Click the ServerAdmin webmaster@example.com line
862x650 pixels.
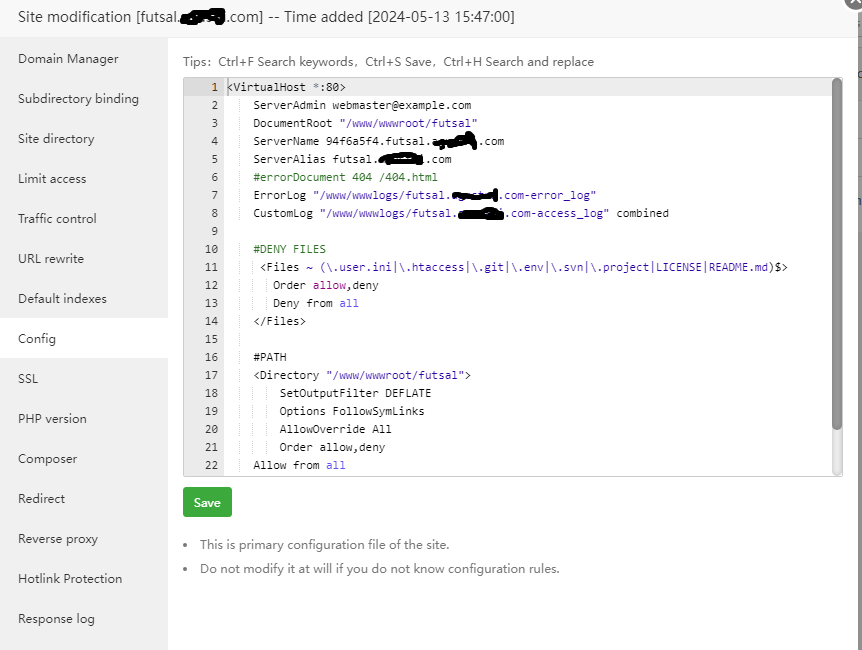[x=361, y=105]
